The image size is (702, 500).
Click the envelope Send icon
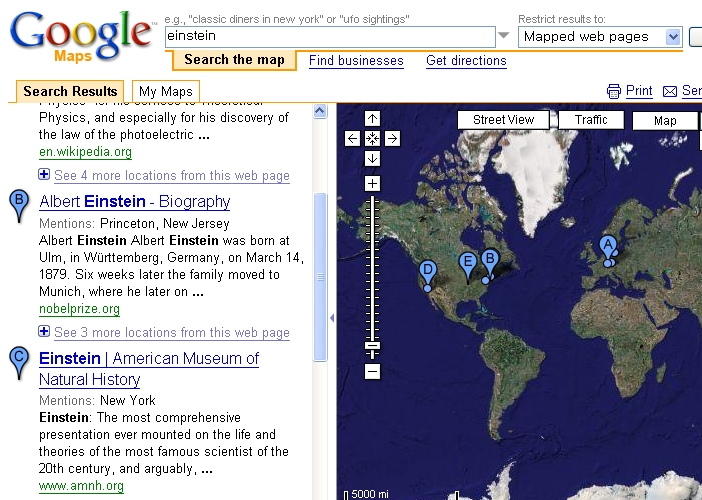point(670,92)
